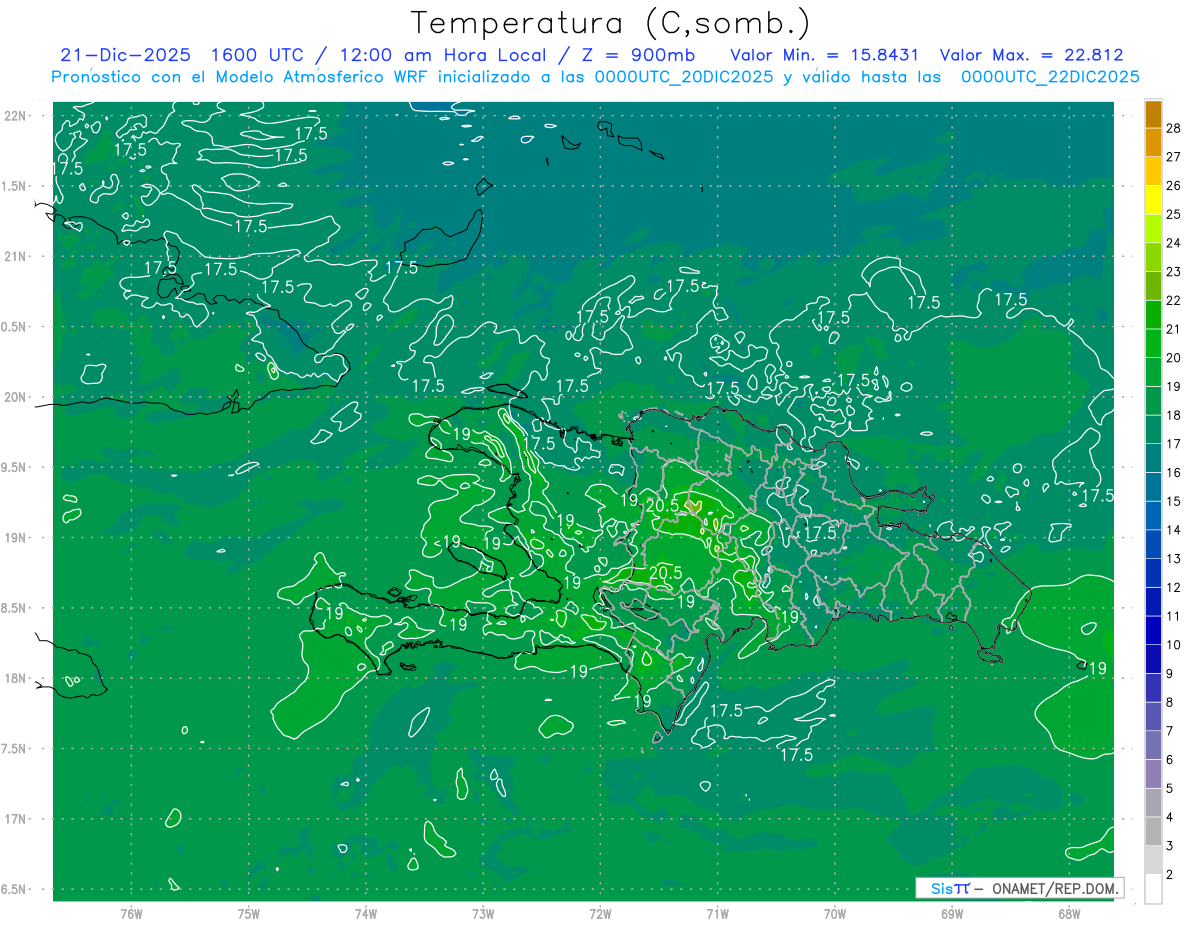Click the "15" label on the color scale

coord(1174,501)
